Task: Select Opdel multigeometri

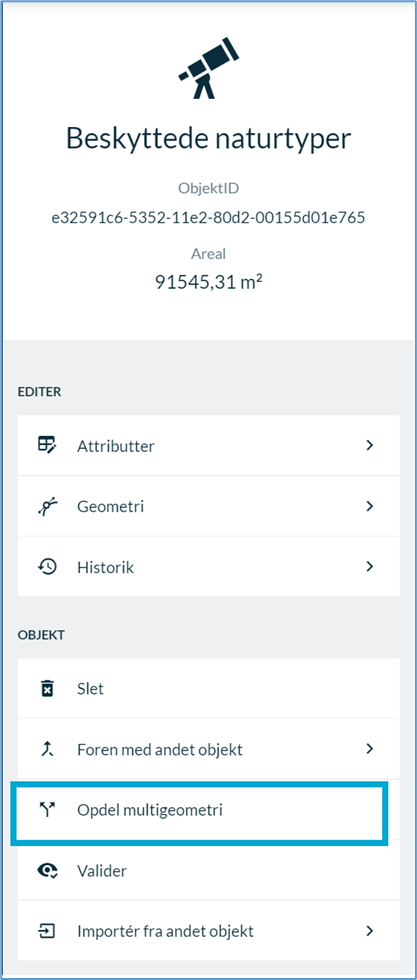Action: coord(209,811)
